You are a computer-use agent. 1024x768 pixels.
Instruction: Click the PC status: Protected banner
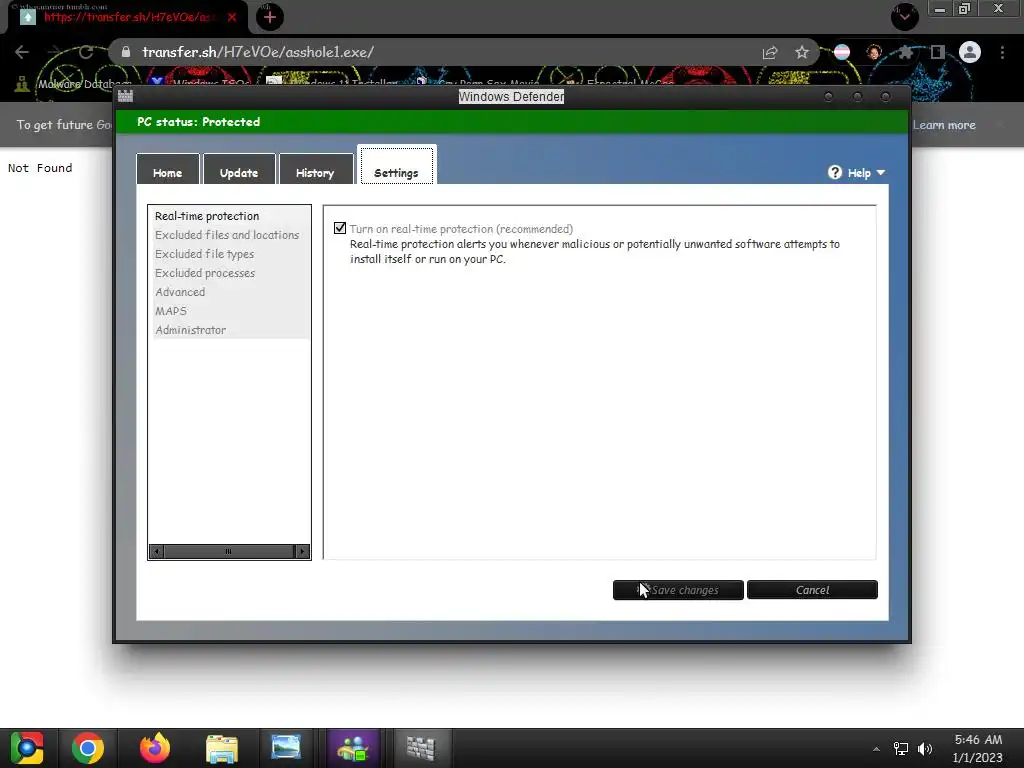pos(511,122)
